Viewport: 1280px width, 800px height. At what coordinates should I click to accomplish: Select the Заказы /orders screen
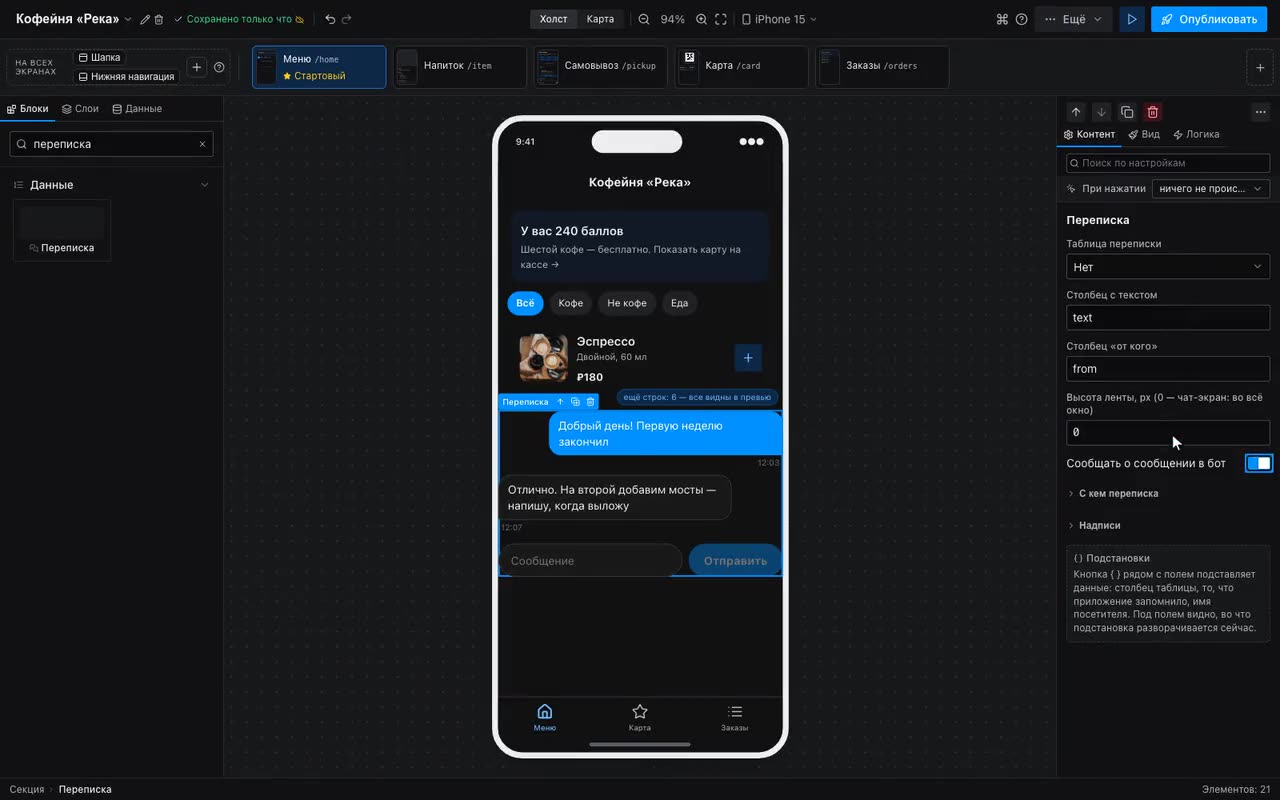pos(882,67)
